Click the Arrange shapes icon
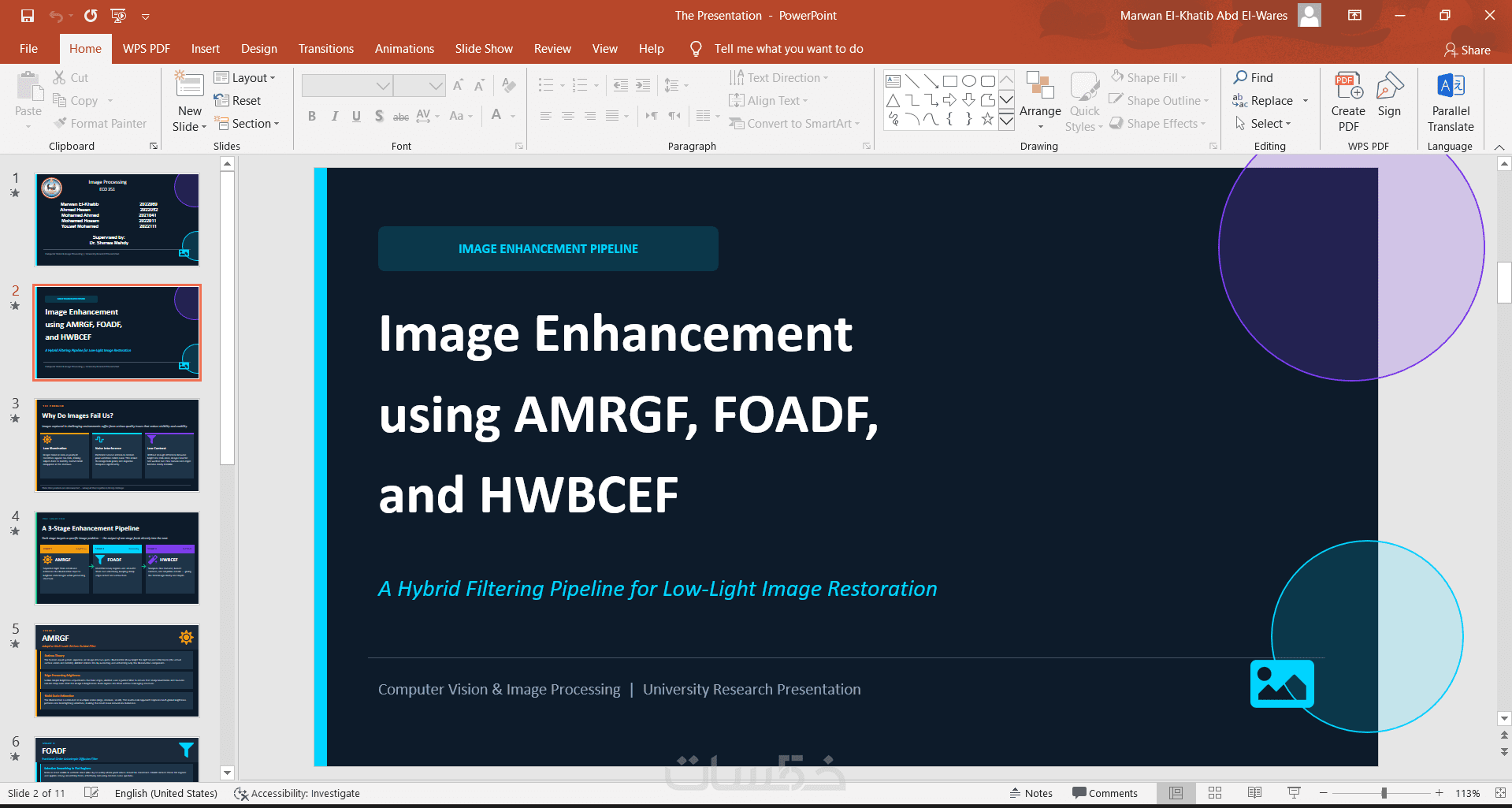Viewport: 1512px width, 808px height. 1040,101
